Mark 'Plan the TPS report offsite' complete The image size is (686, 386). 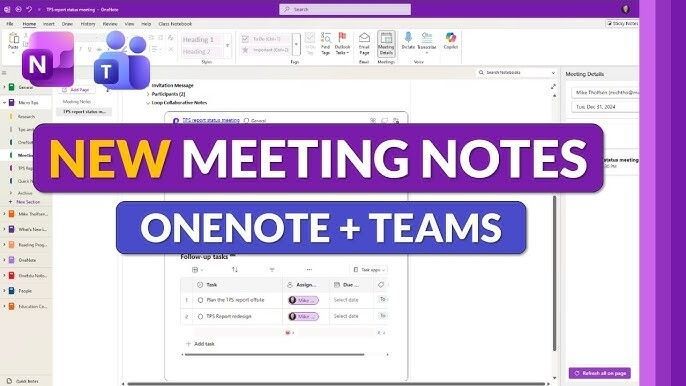click(x=200, y=300)
